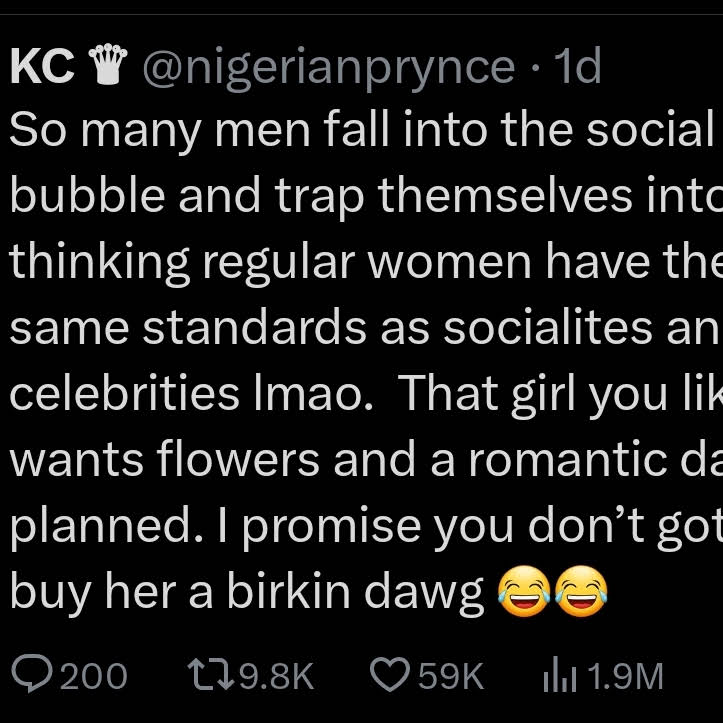Viewport: 723px width, 723px height.
Task: Click the 1.9M views count
Action: click(625, 677)
